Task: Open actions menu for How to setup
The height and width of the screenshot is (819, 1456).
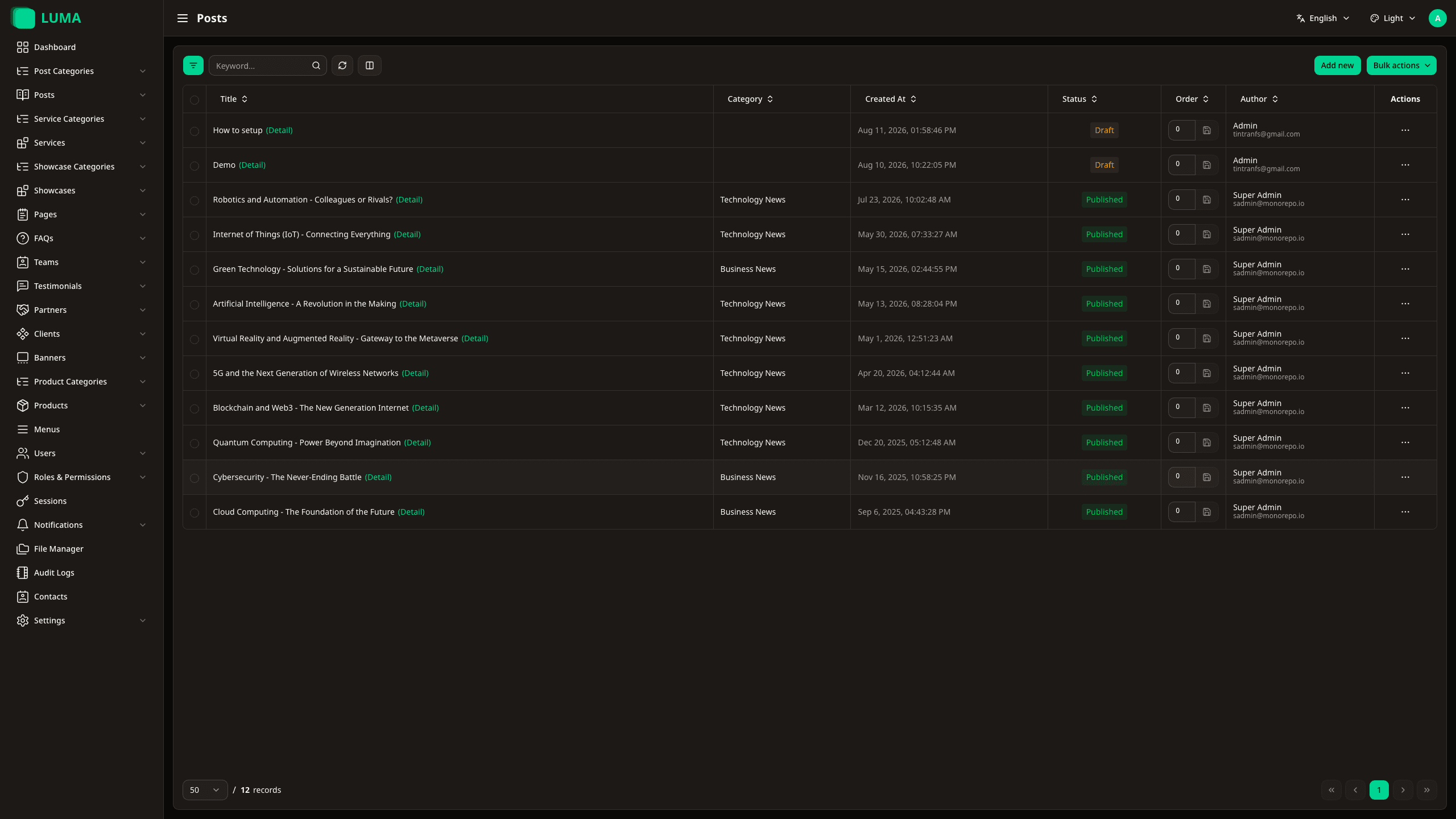Action: pos(1405,130)
